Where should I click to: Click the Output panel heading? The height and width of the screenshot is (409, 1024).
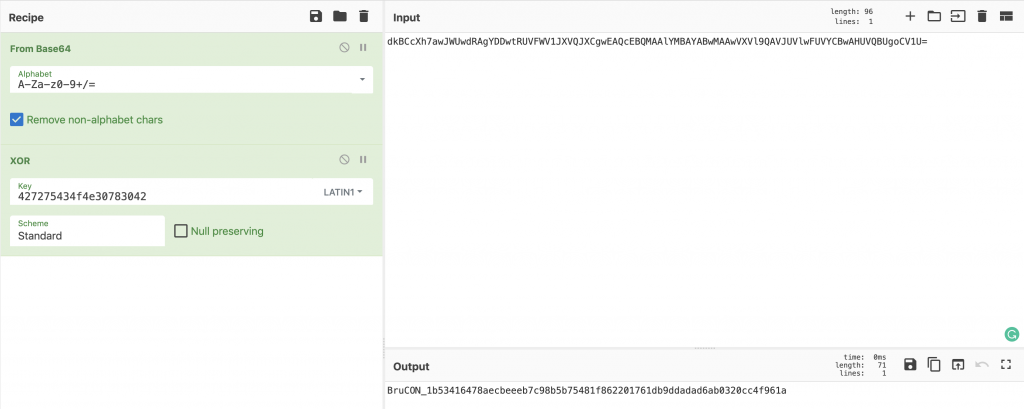(411, 367)
